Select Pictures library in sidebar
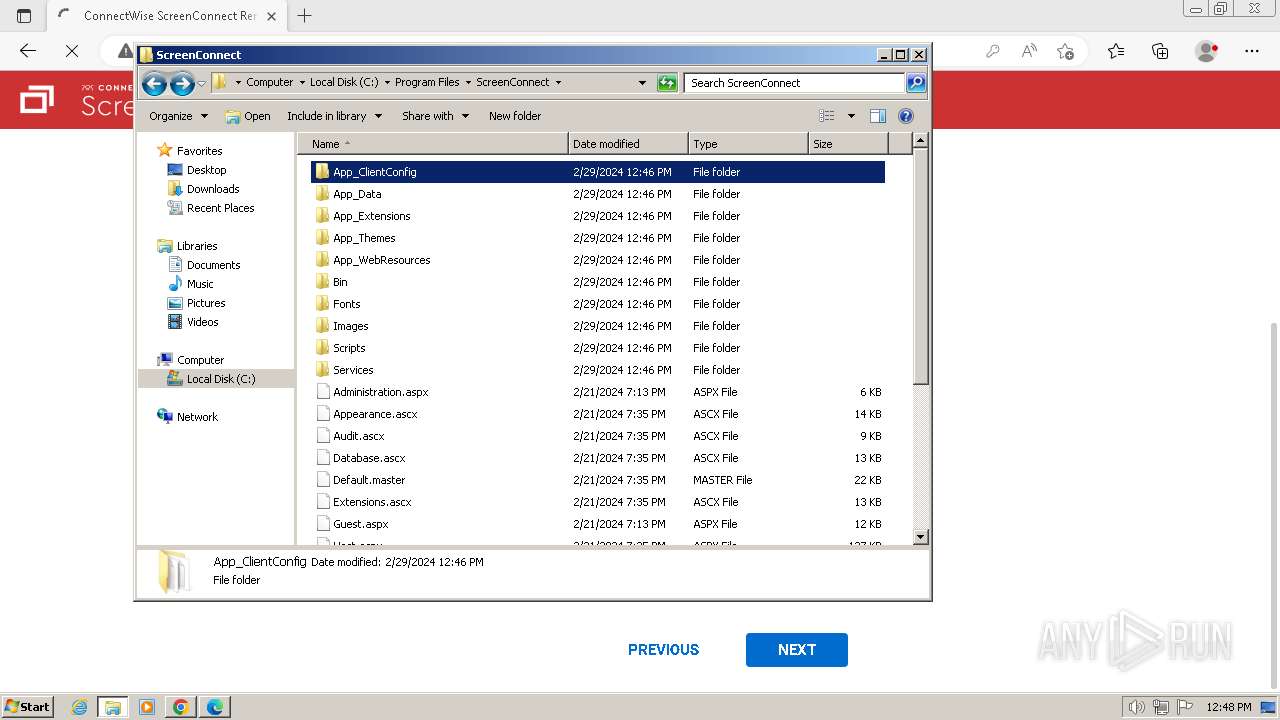 click(x=206, y=303)
